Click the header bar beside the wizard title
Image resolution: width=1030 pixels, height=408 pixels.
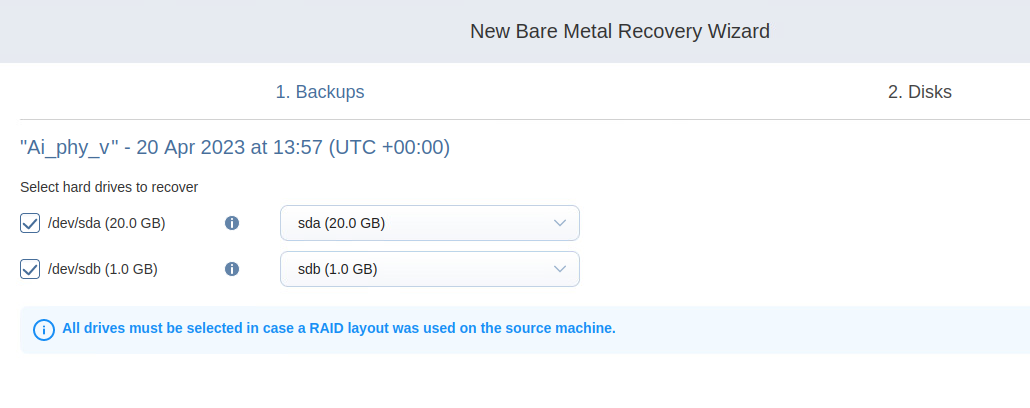(200, 31)
